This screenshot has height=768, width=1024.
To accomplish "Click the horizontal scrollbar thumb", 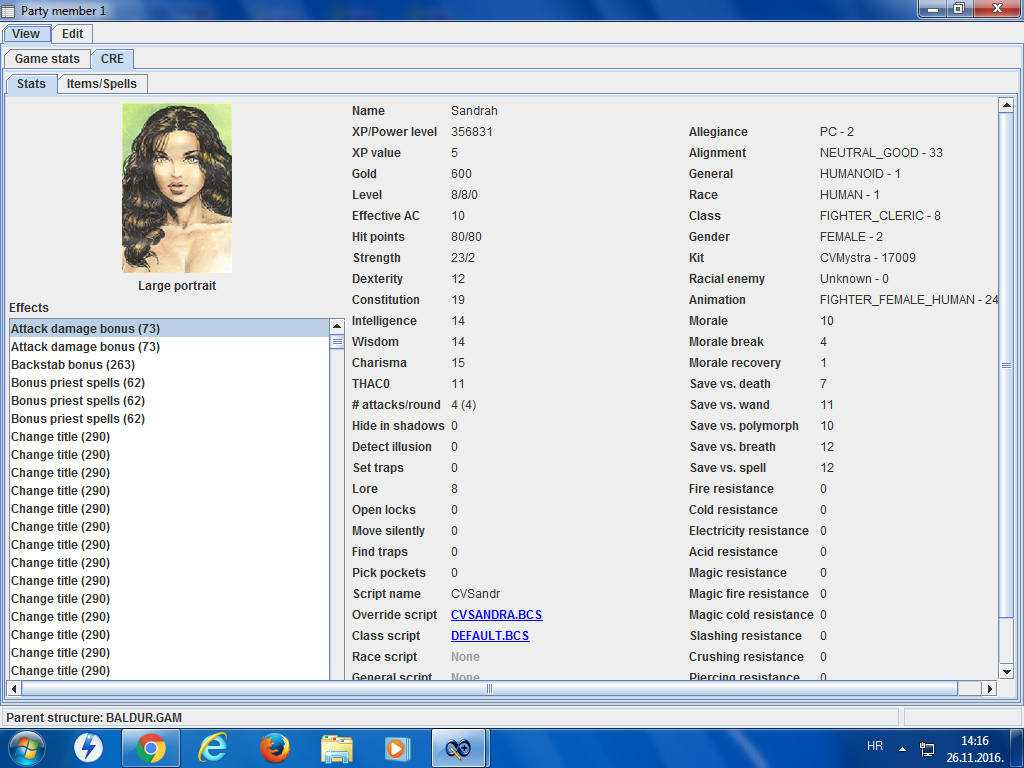I will (489, 688).
